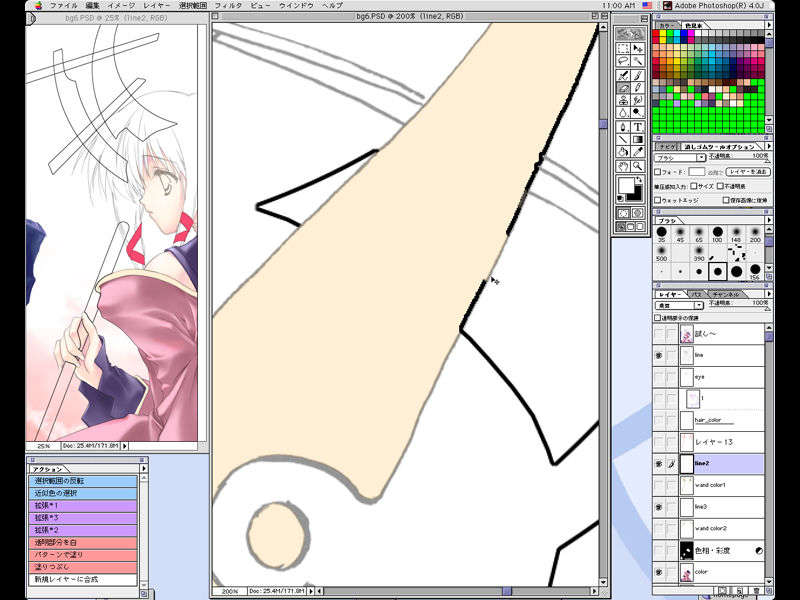Run the 塗りつぶし action
The height and width of the screenshot is (600, 800).
coord(83,567)
